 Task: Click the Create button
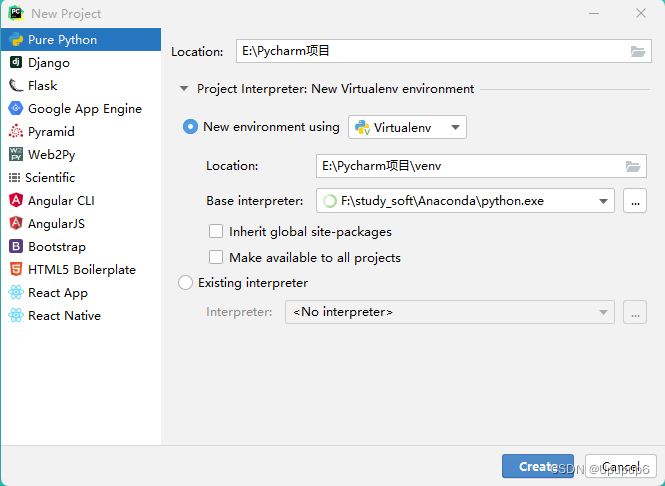[x=538, y=466]
